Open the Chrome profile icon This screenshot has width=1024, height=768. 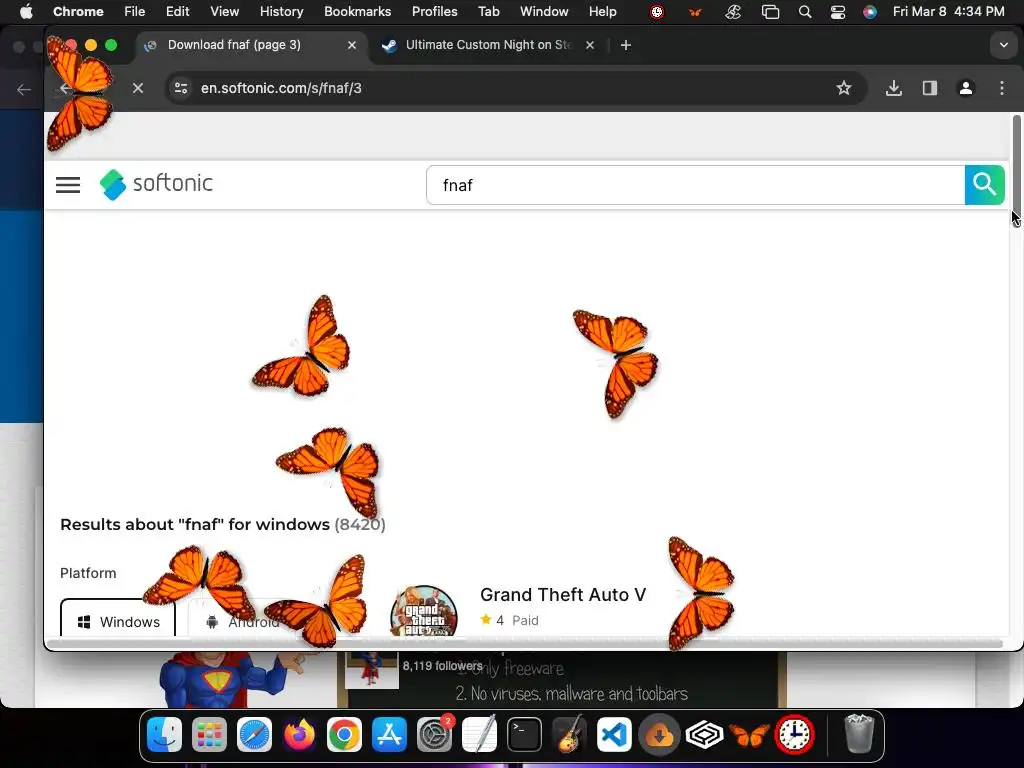click(966, 88)
